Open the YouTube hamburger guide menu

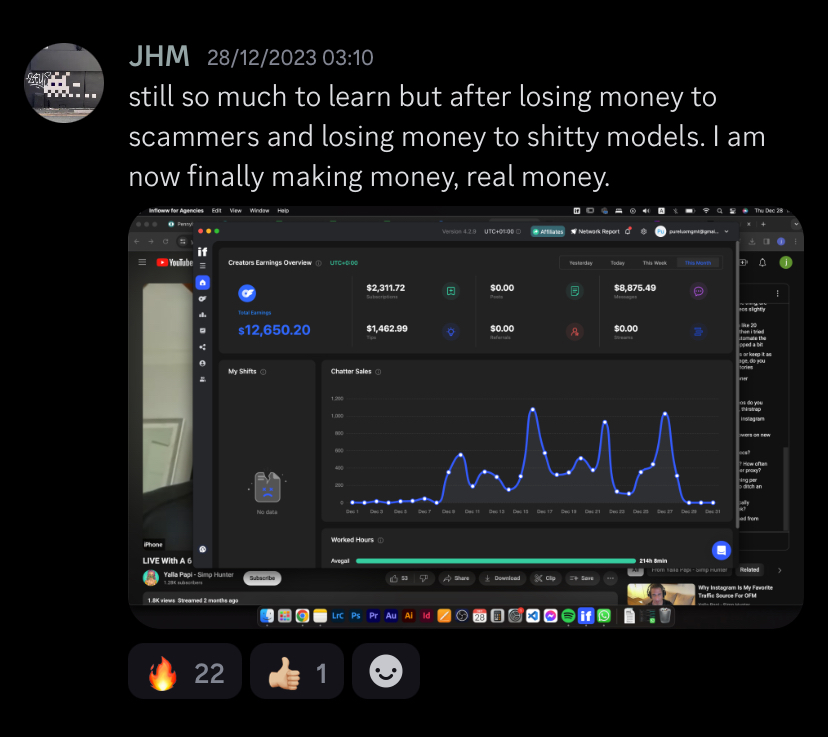point(142,262)
